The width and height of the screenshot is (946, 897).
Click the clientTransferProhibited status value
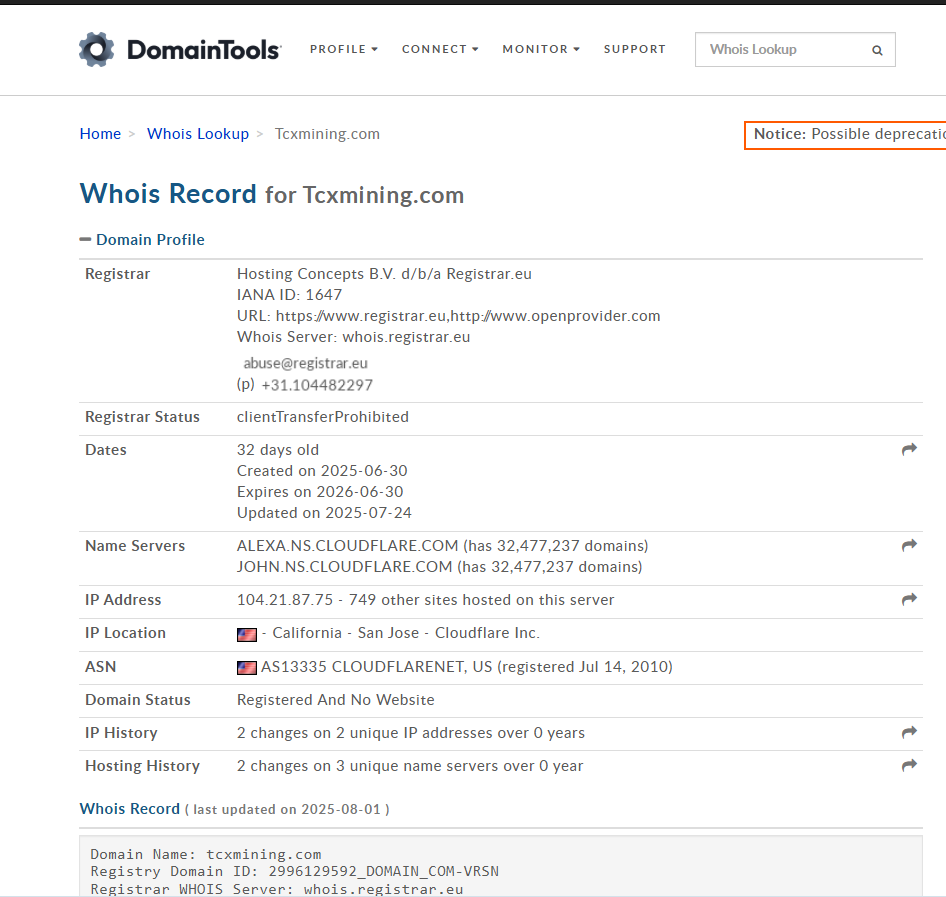point(323,417)
